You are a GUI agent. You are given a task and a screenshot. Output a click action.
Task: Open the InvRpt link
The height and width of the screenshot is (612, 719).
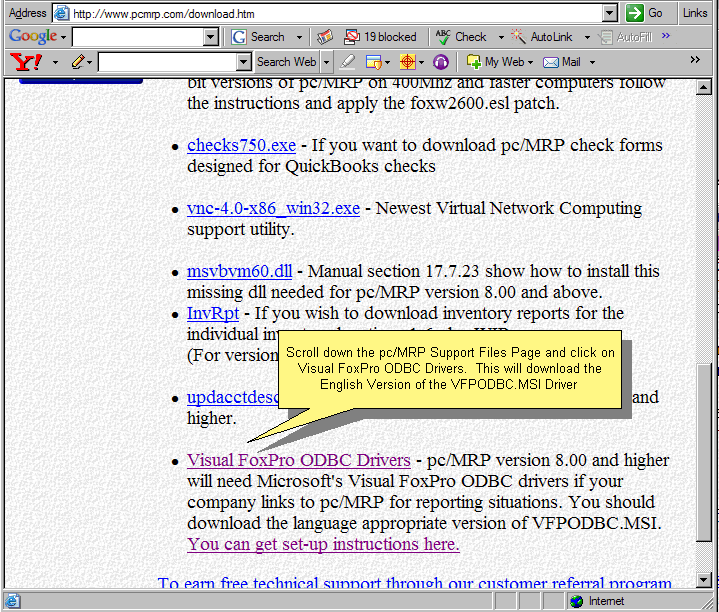click(x=213, y=314)
